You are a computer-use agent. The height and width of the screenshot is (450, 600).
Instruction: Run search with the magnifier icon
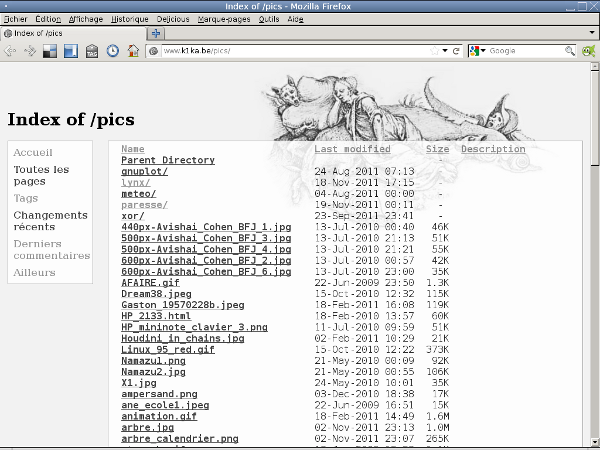[570, 51]
